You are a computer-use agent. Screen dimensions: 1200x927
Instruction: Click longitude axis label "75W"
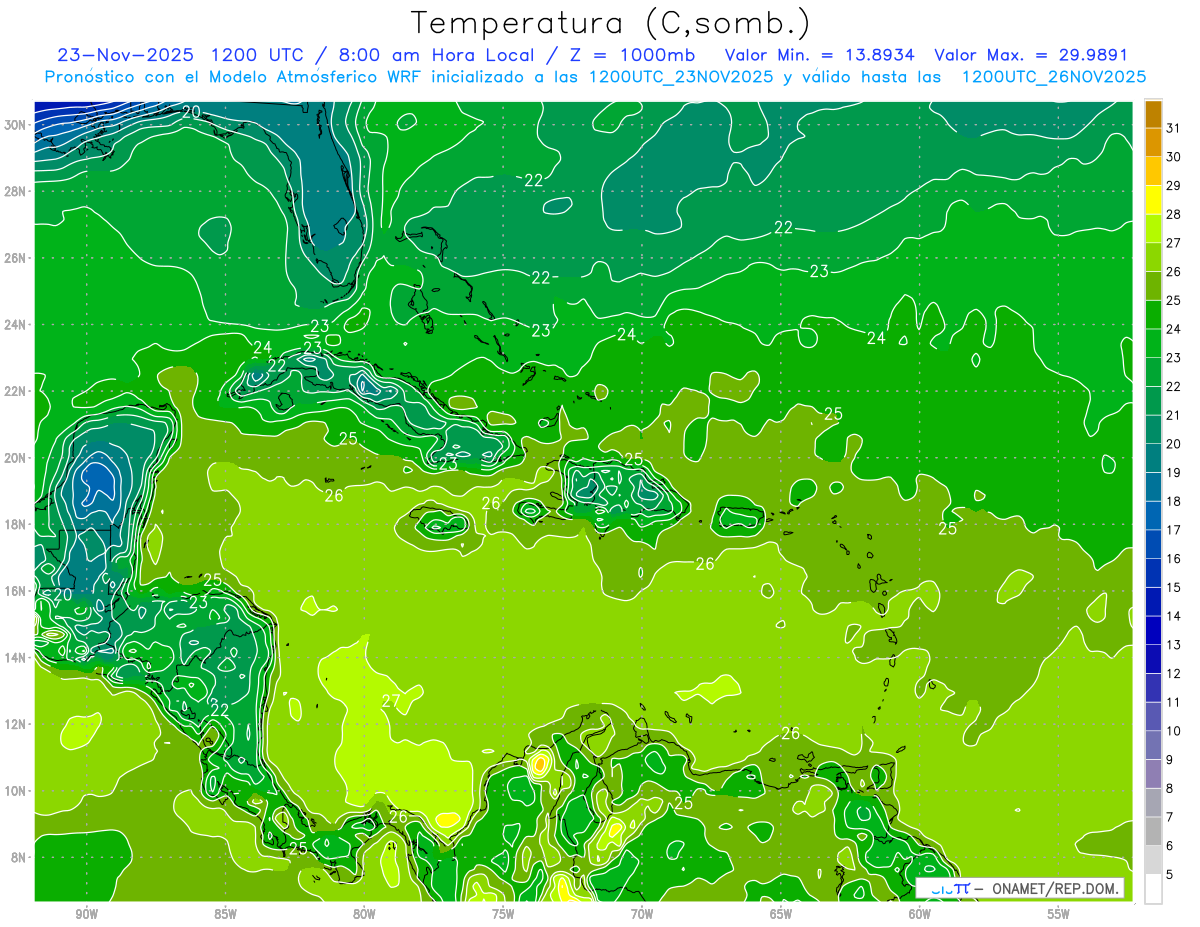[503, 914]
